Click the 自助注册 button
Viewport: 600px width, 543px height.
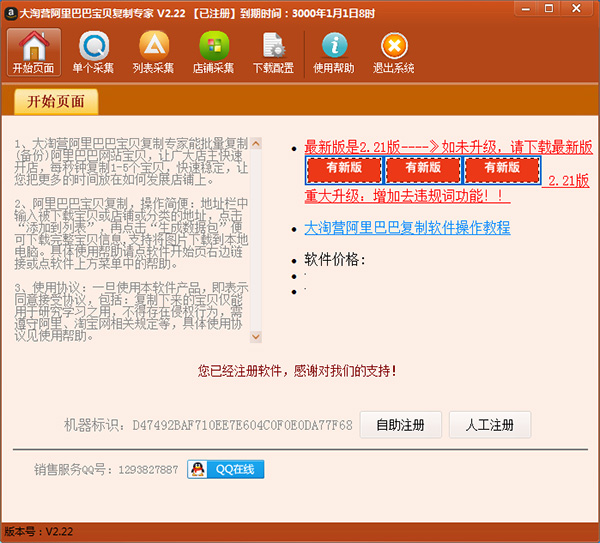point(400,424)
